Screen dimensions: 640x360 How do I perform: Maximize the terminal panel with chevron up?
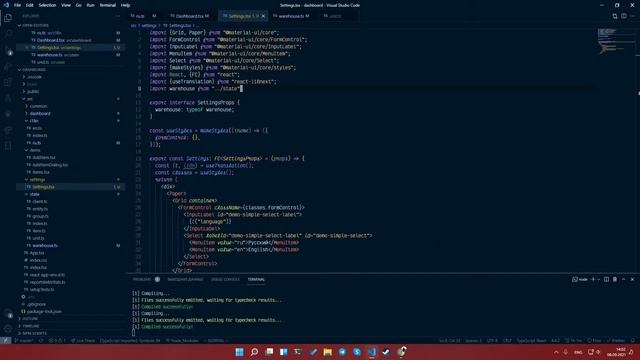point(623,279)
